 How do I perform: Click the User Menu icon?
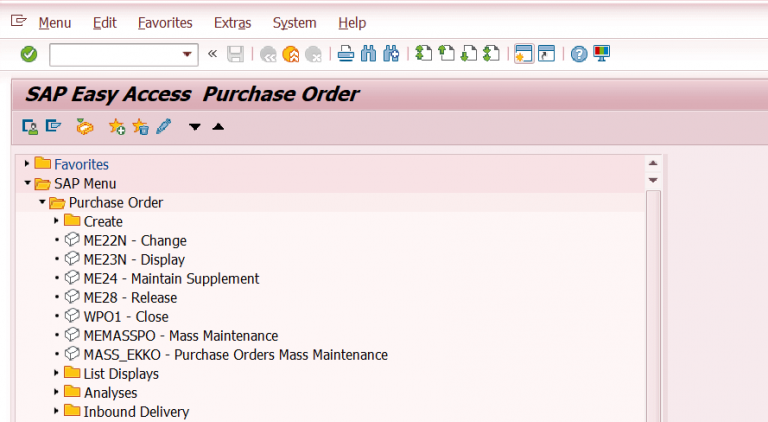click(x=30, y=126)
